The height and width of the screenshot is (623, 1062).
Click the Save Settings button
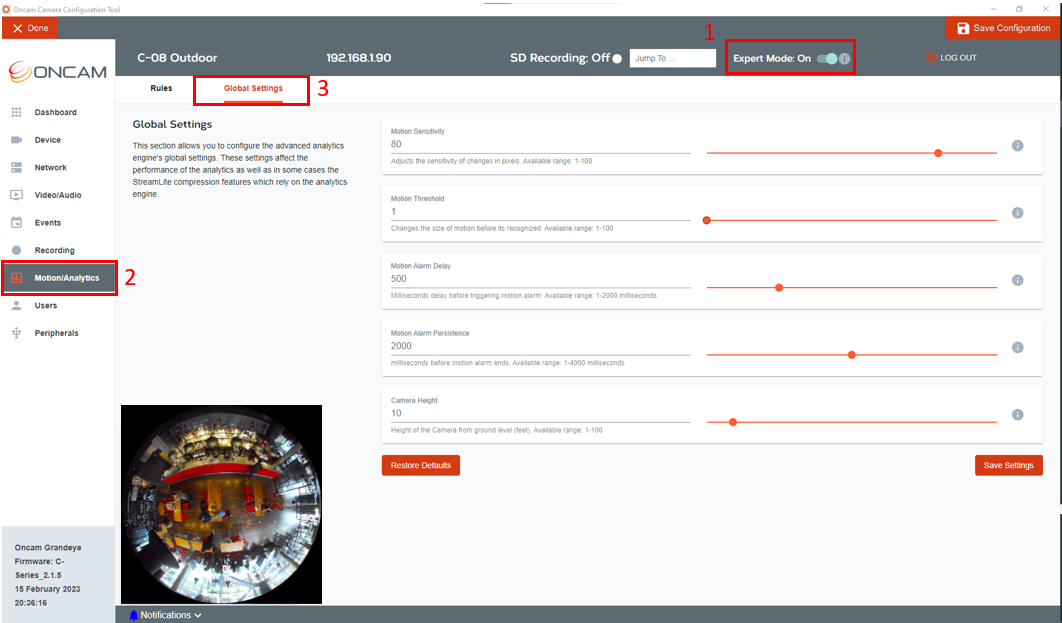[1008, 465]
